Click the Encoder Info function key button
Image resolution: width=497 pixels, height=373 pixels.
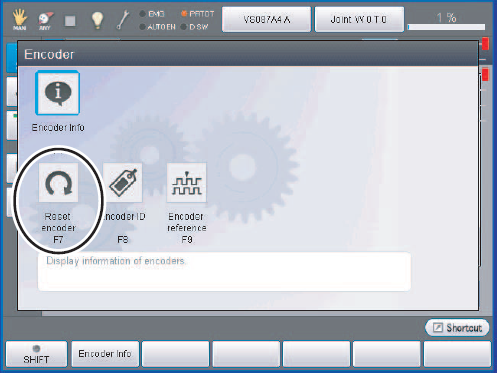coord(105,354)
